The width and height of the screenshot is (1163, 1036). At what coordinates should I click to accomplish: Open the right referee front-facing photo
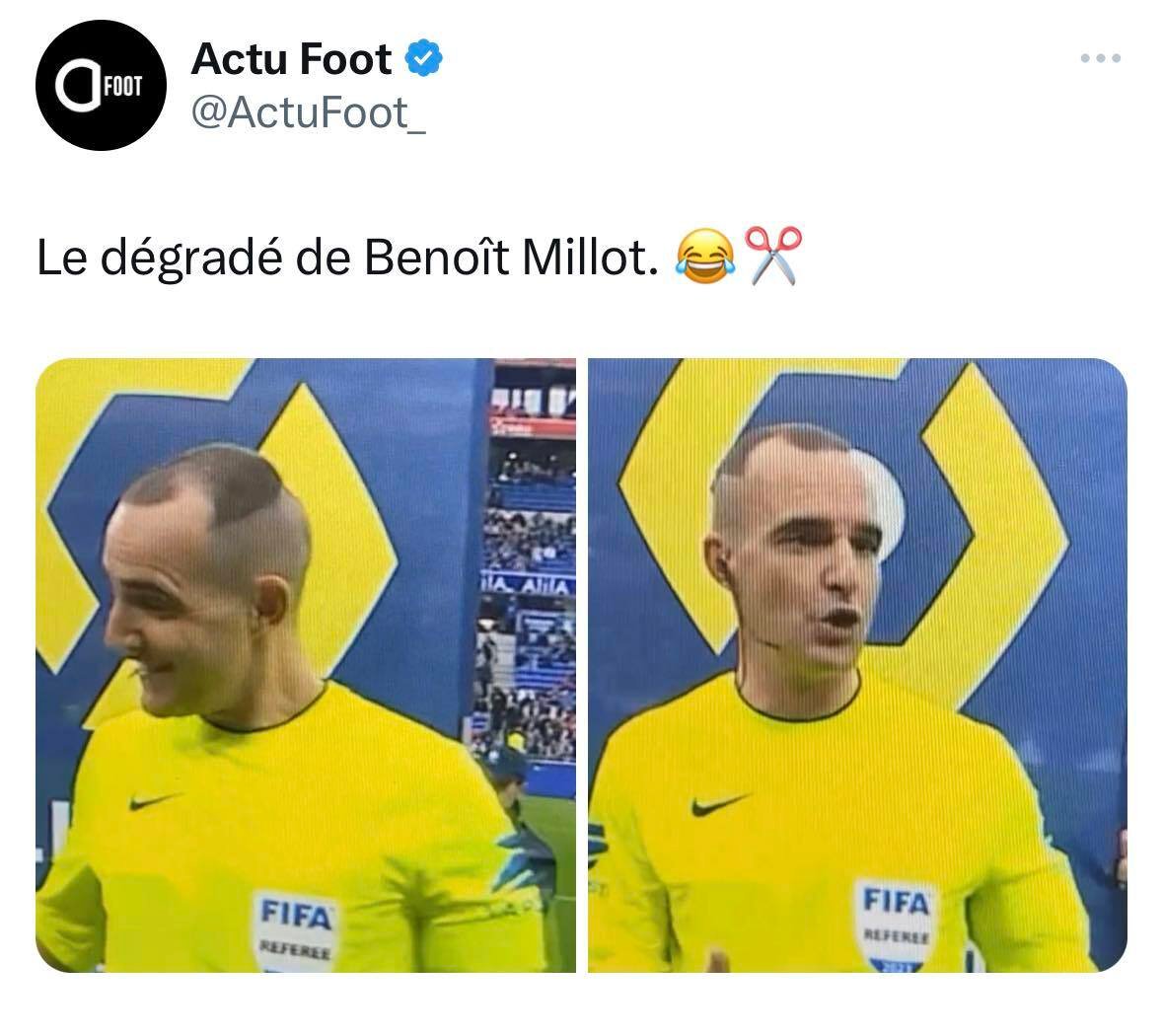click(857, 665)
